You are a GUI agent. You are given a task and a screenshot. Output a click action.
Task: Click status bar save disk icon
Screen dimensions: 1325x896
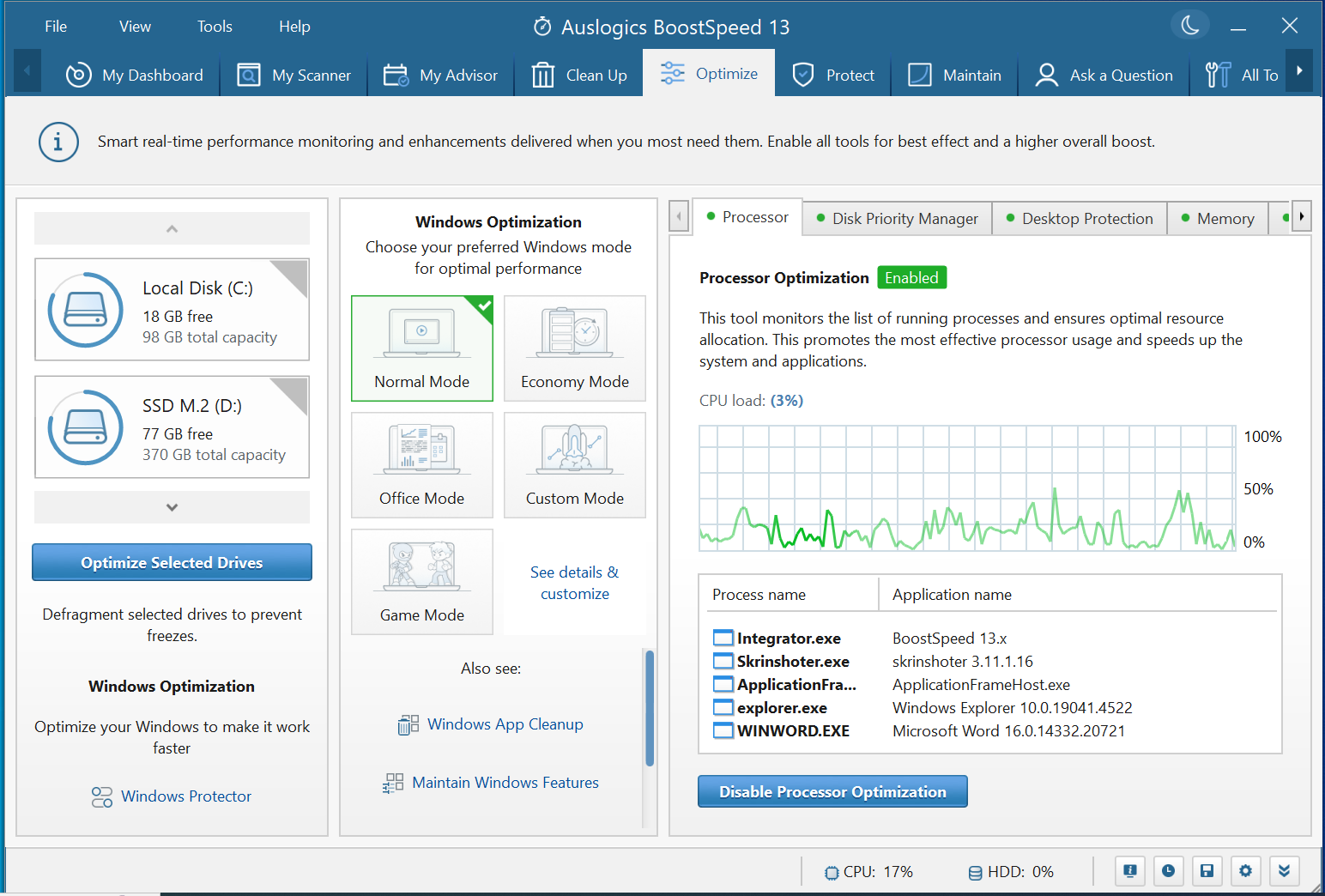click(1207, 871)
